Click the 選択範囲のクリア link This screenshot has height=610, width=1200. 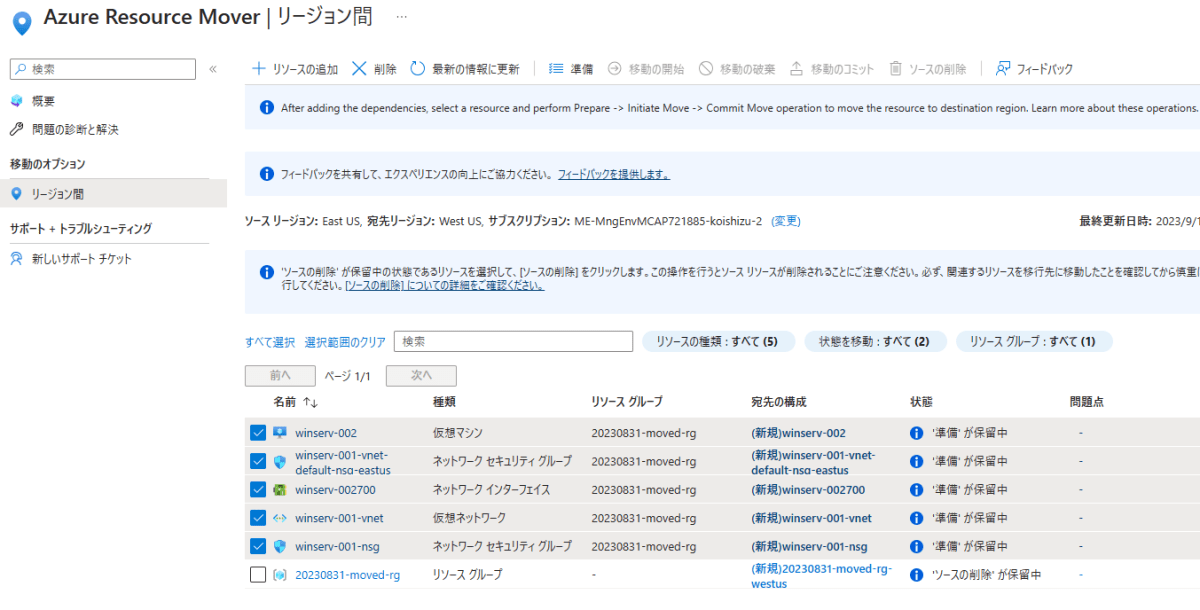pos(345,342)
